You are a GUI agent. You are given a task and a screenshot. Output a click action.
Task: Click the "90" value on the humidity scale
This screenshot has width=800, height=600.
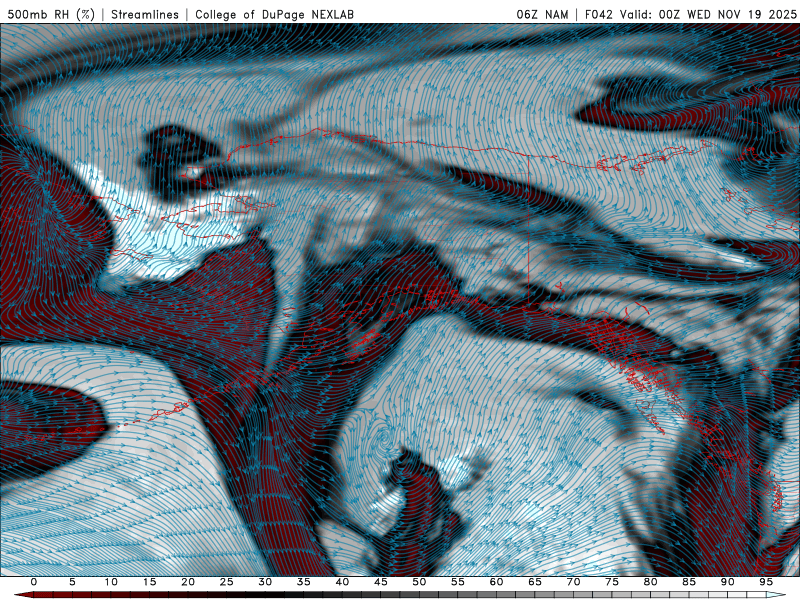tap(727, 582)
